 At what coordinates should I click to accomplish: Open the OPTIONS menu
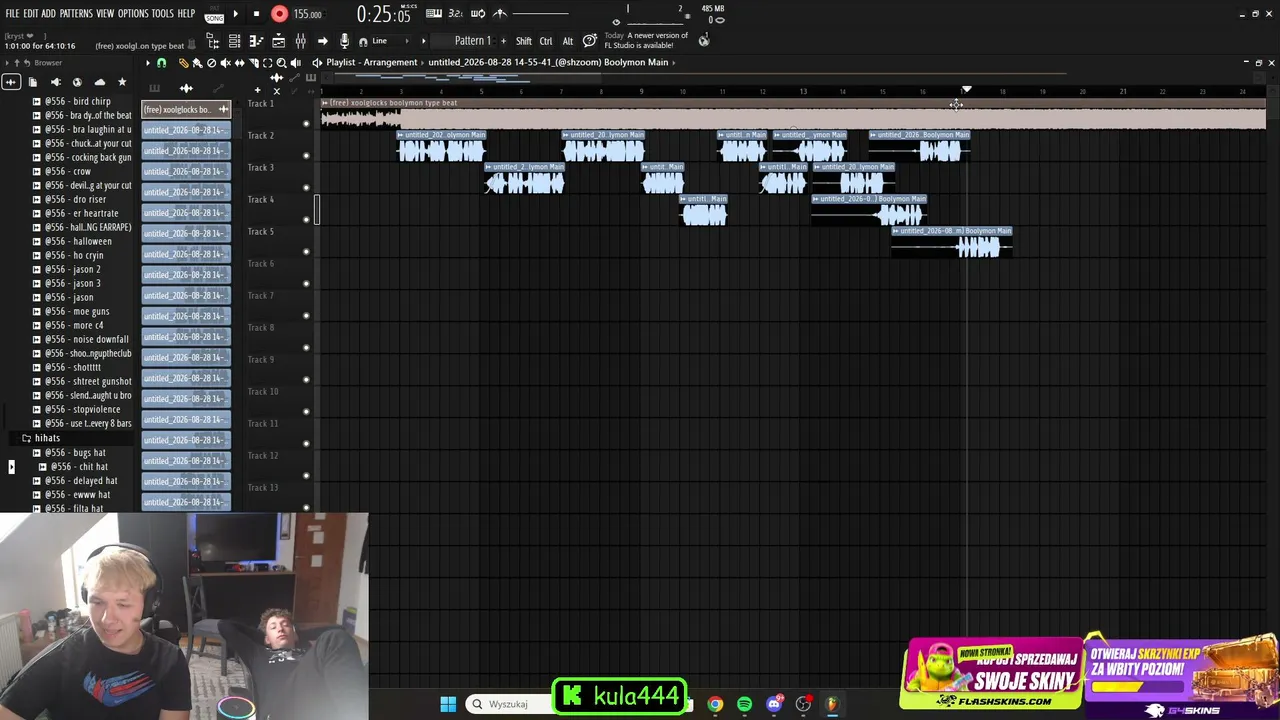coord(133,14)
